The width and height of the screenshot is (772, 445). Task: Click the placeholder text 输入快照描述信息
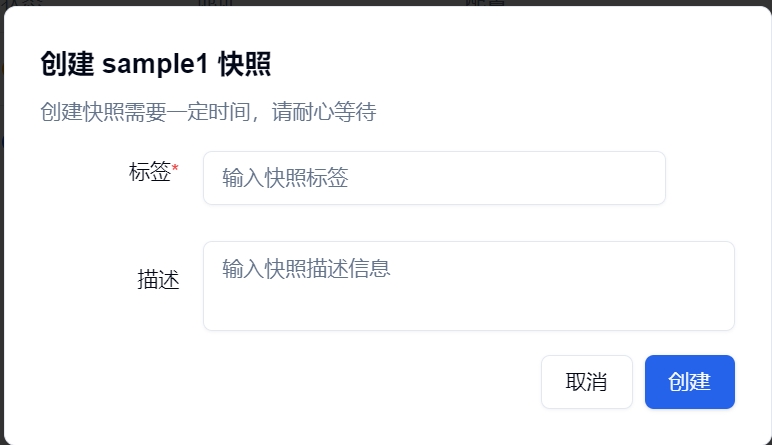point(306,268)
